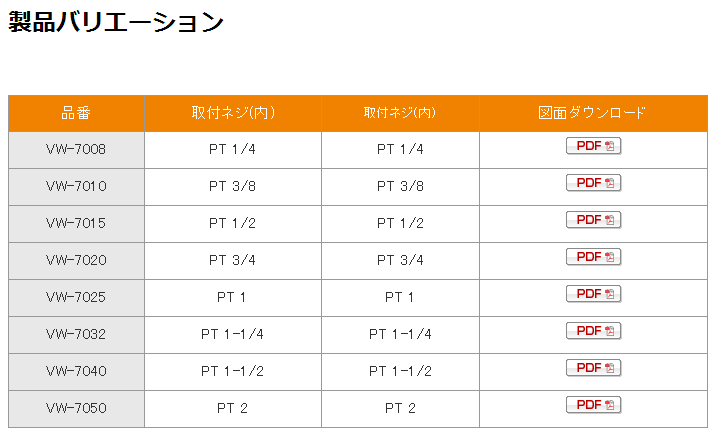Click the PDF button for VW-7015

(x=593, y=220)
